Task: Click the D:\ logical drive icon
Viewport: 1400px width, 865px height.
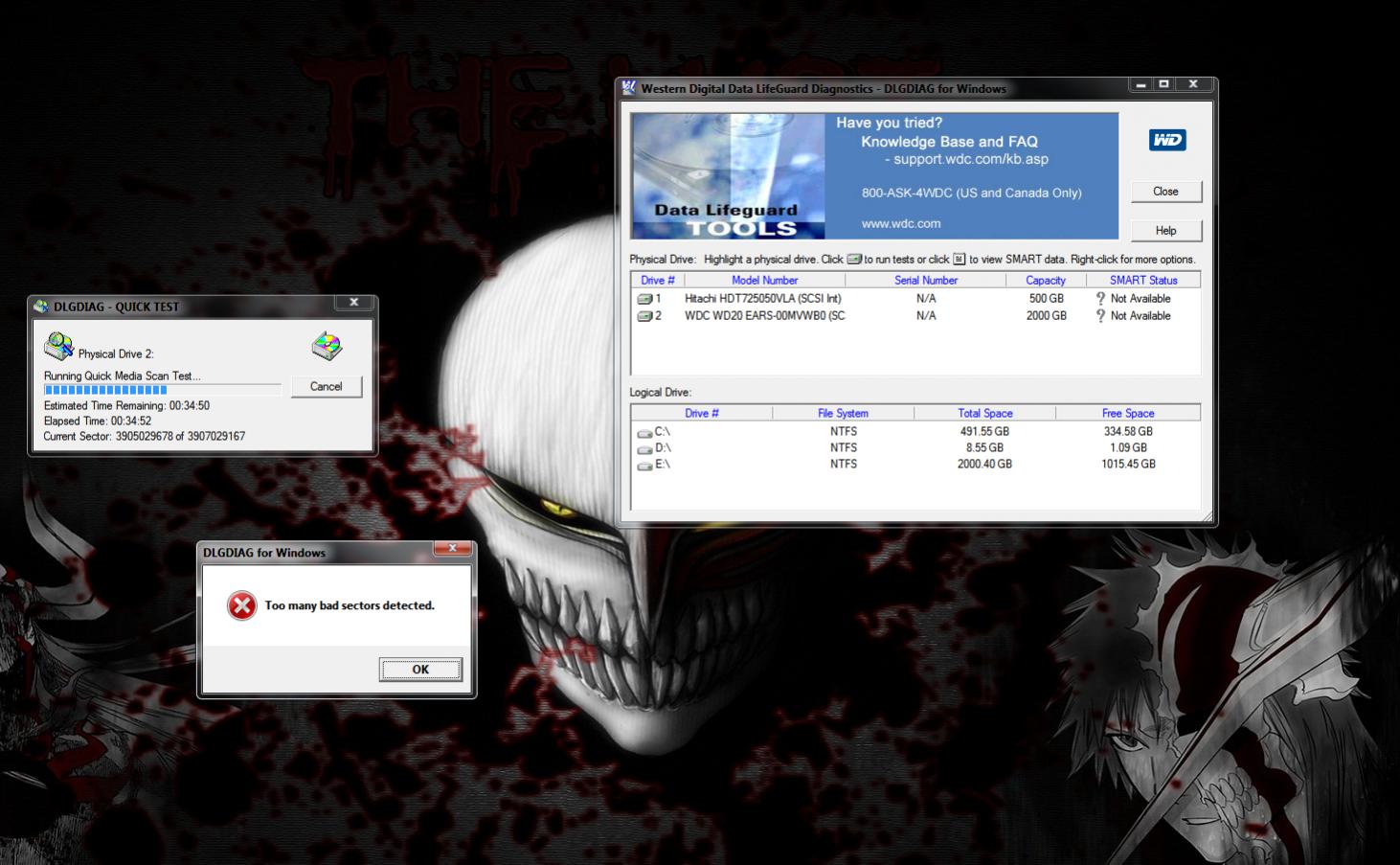Action: click(644, 448)
